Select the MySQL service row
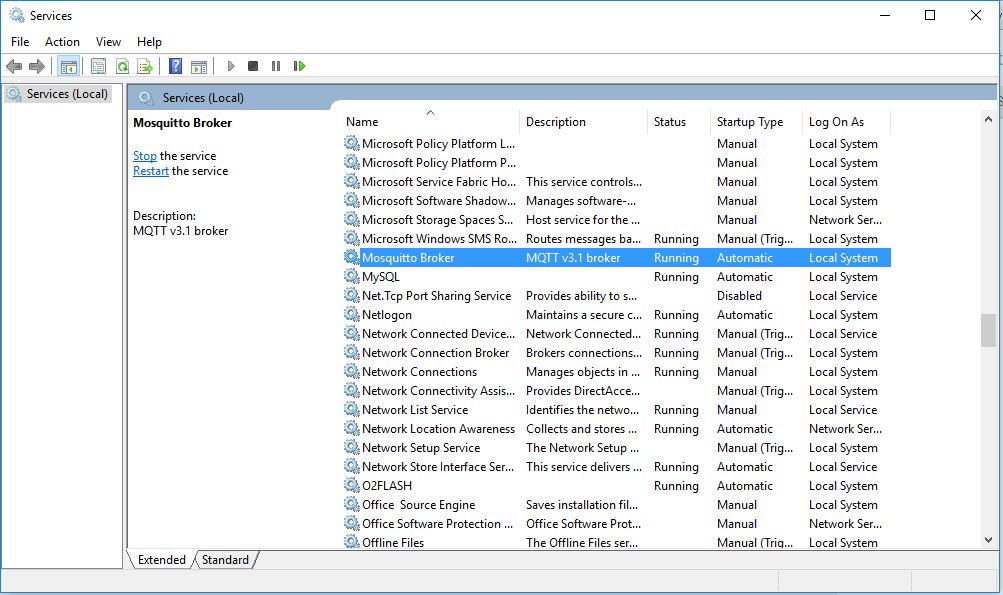This screenshot has height=595, width=1003. [380, 277]
